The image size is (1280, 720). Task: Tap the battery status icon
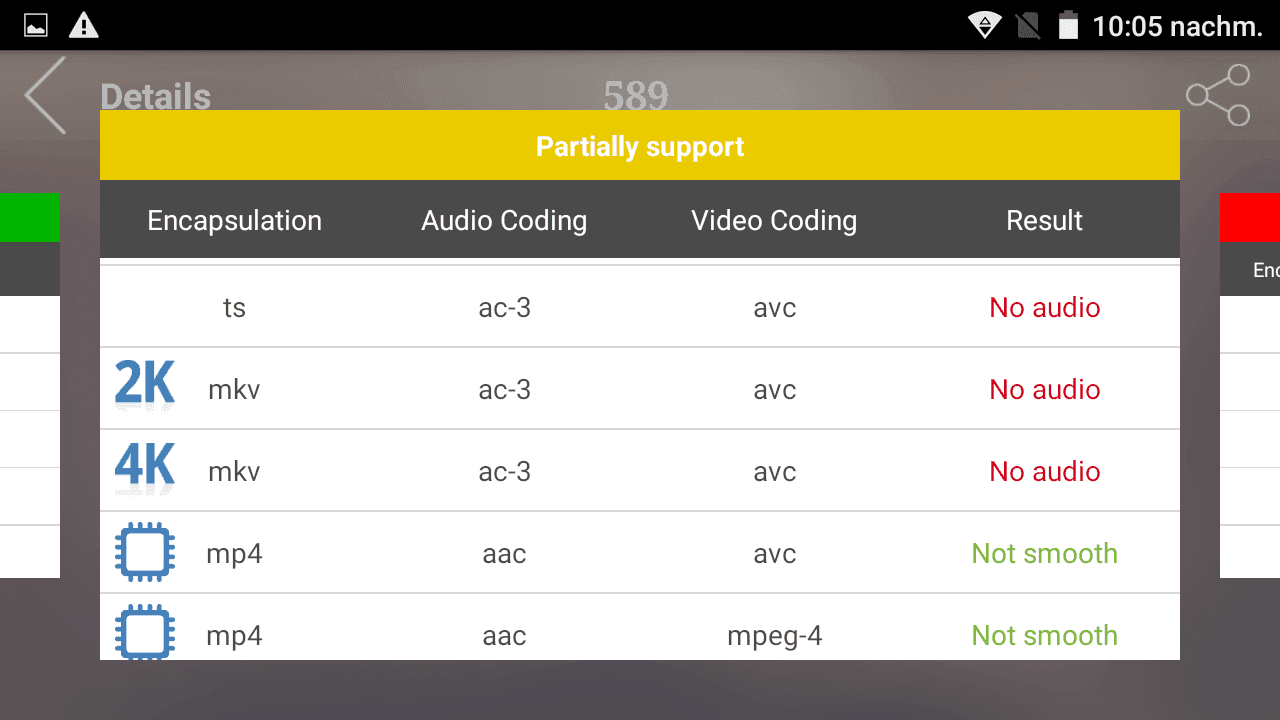1068,25
